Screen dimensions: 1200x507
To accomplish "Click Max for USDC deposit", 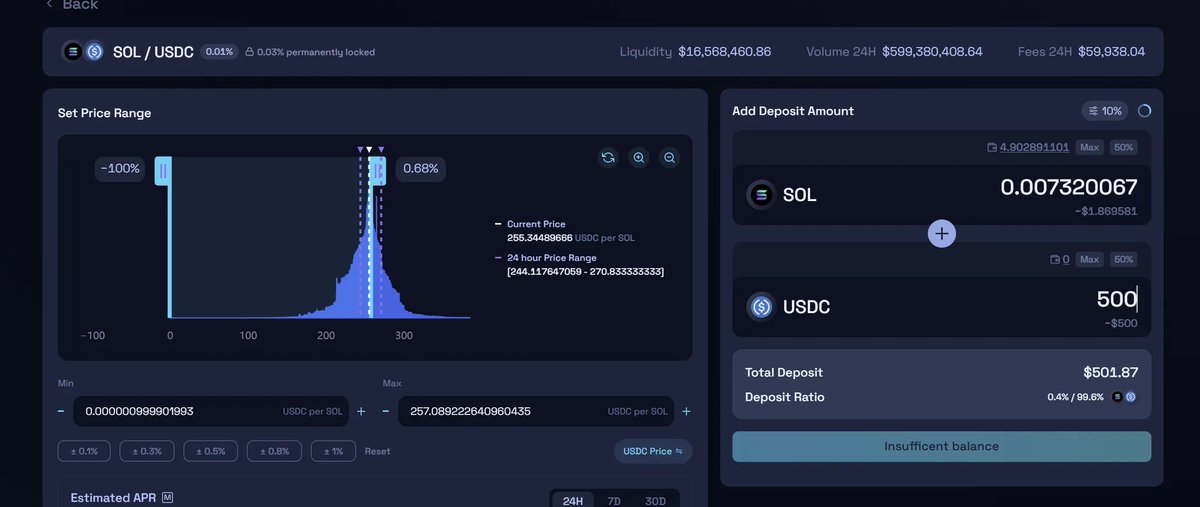I will pyautogui.click(x=1089, y=259).
